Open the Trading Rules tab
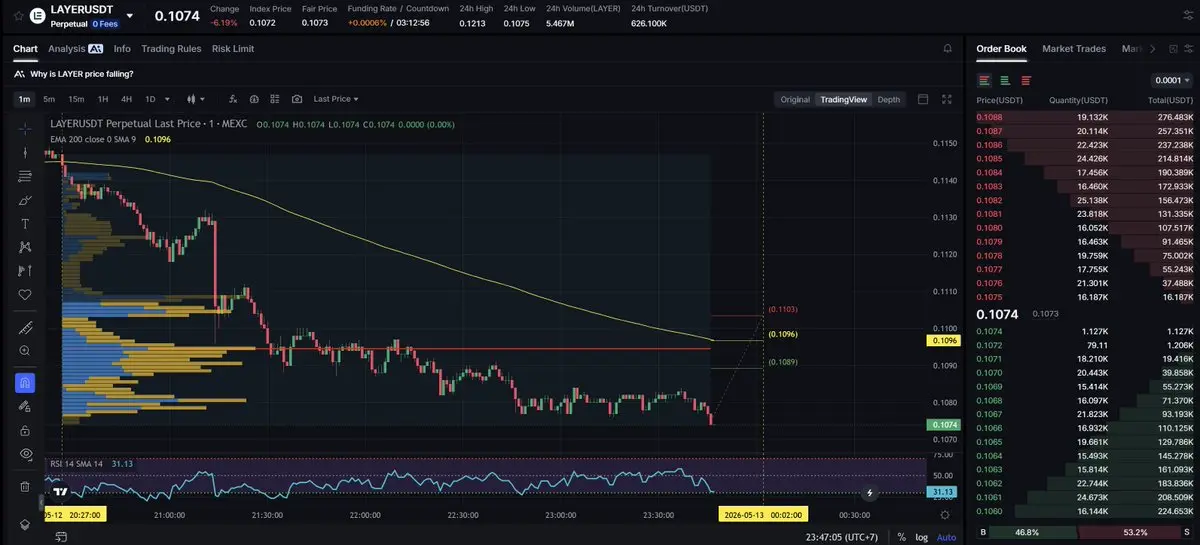 [x=171, y=48]
